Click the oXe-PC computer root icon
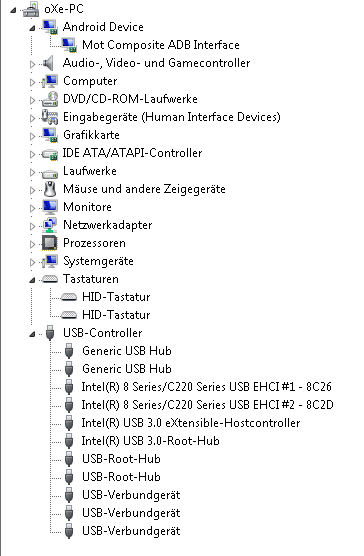364x556 pixels. (x=31, y=9)
